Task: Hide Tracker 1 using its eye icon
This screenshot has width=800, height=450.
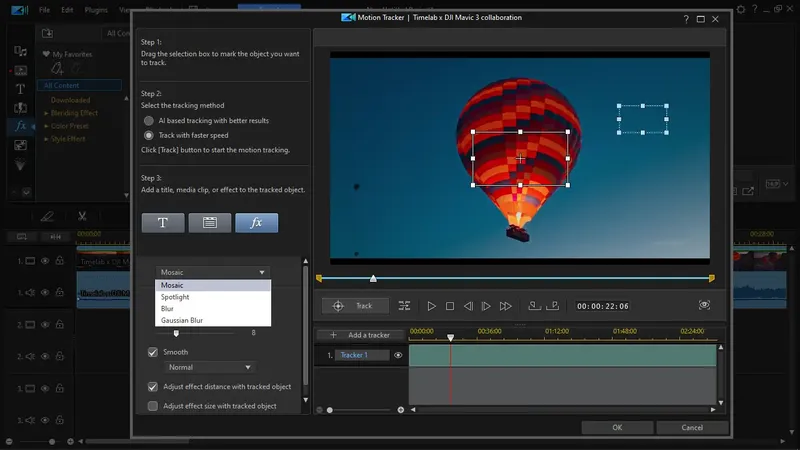Action: coord(398,355)
